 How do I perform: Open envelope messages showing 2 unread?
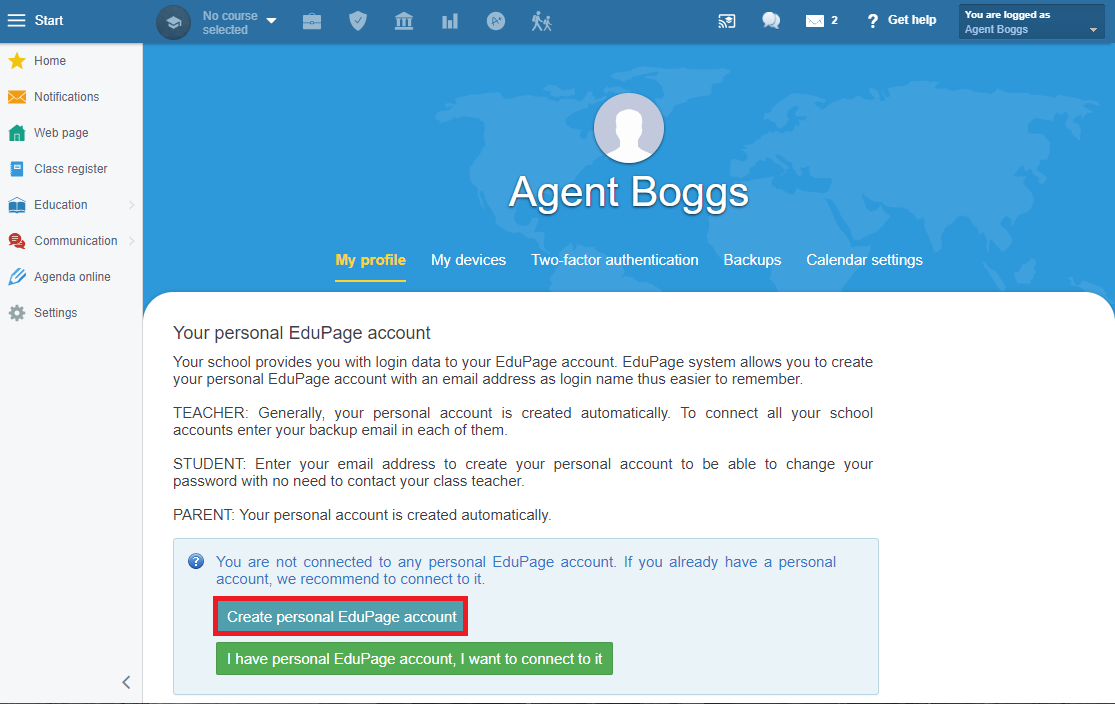point(821,21)
